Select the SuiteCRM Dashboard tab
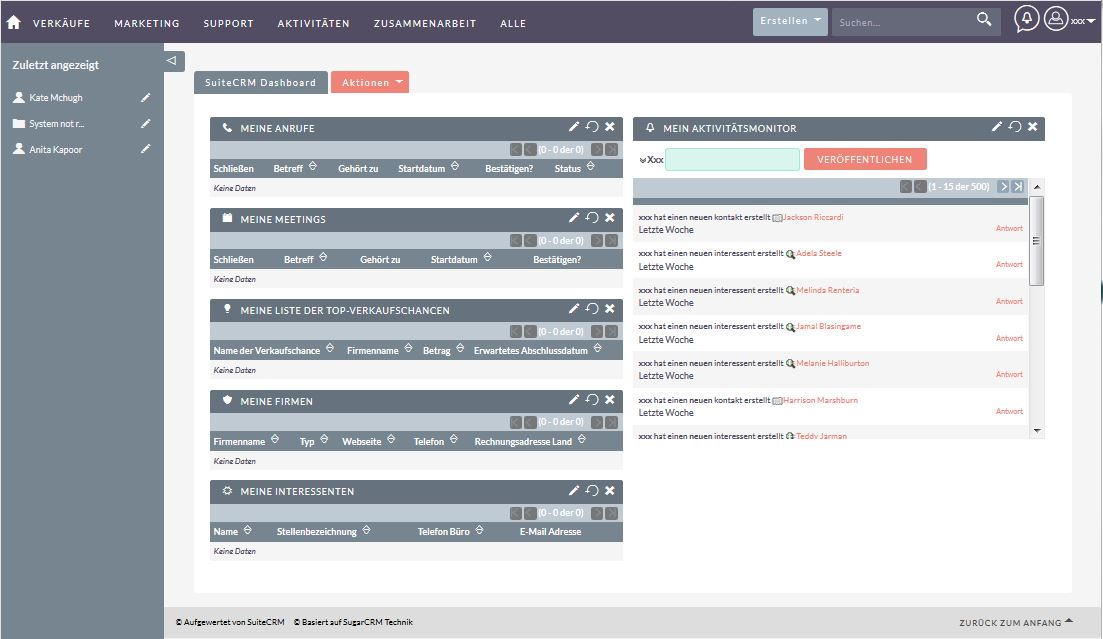This screenshot has width=1103, height=639. click(260, 82)
